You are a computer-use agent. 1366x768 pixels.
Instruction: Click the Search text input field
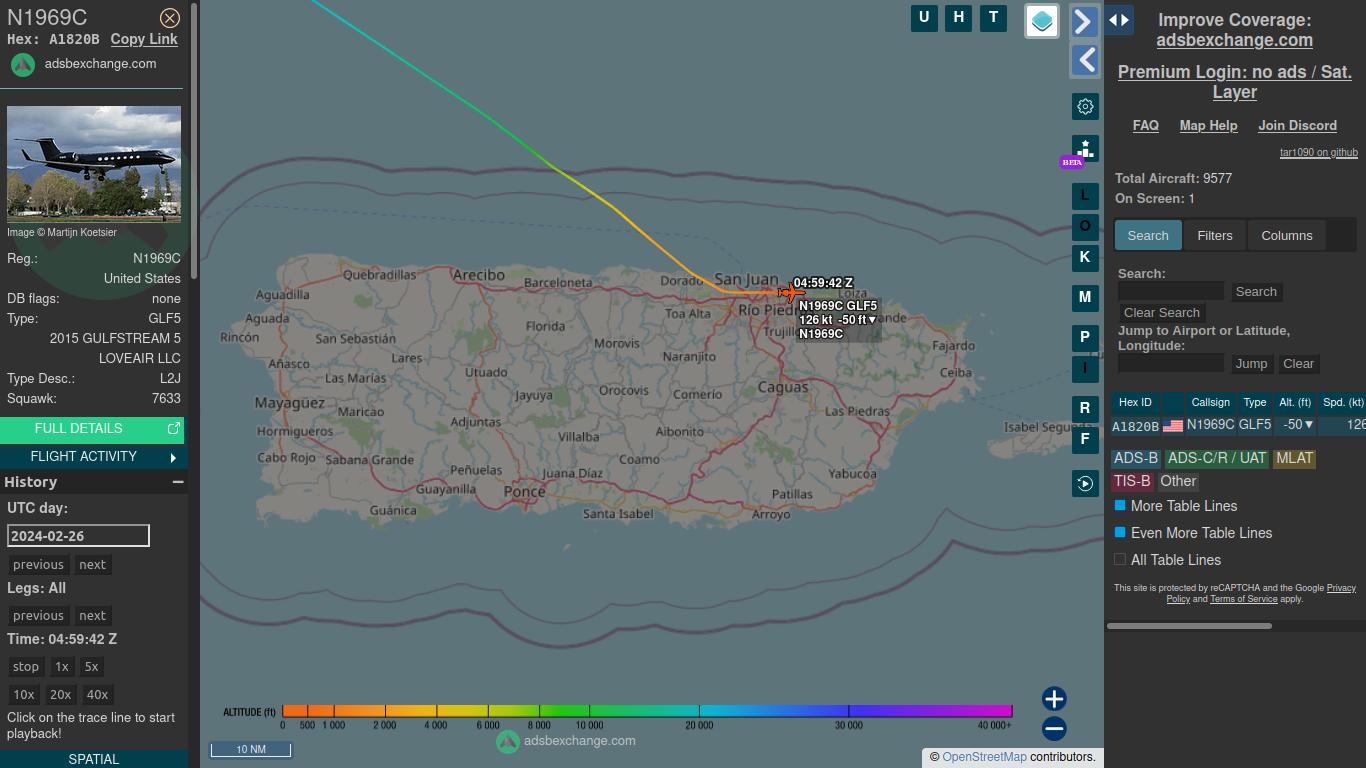tap(1171, 291)
